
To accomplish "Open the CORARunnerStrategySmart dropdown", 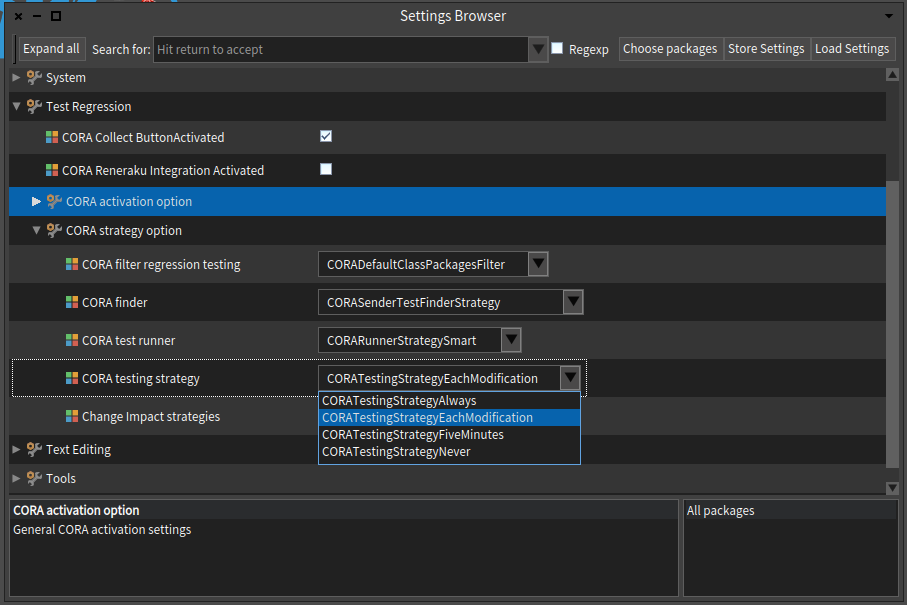I will [x=511, y=340].
